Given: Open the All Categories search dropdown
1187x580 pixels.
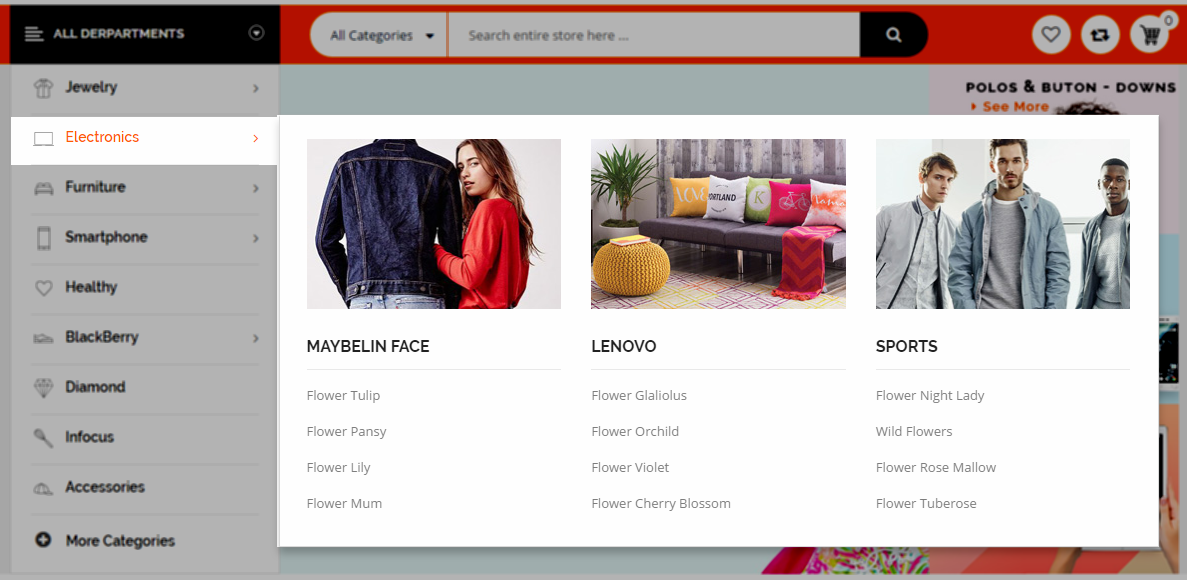Looking at the screenshot, I should 382,35.
